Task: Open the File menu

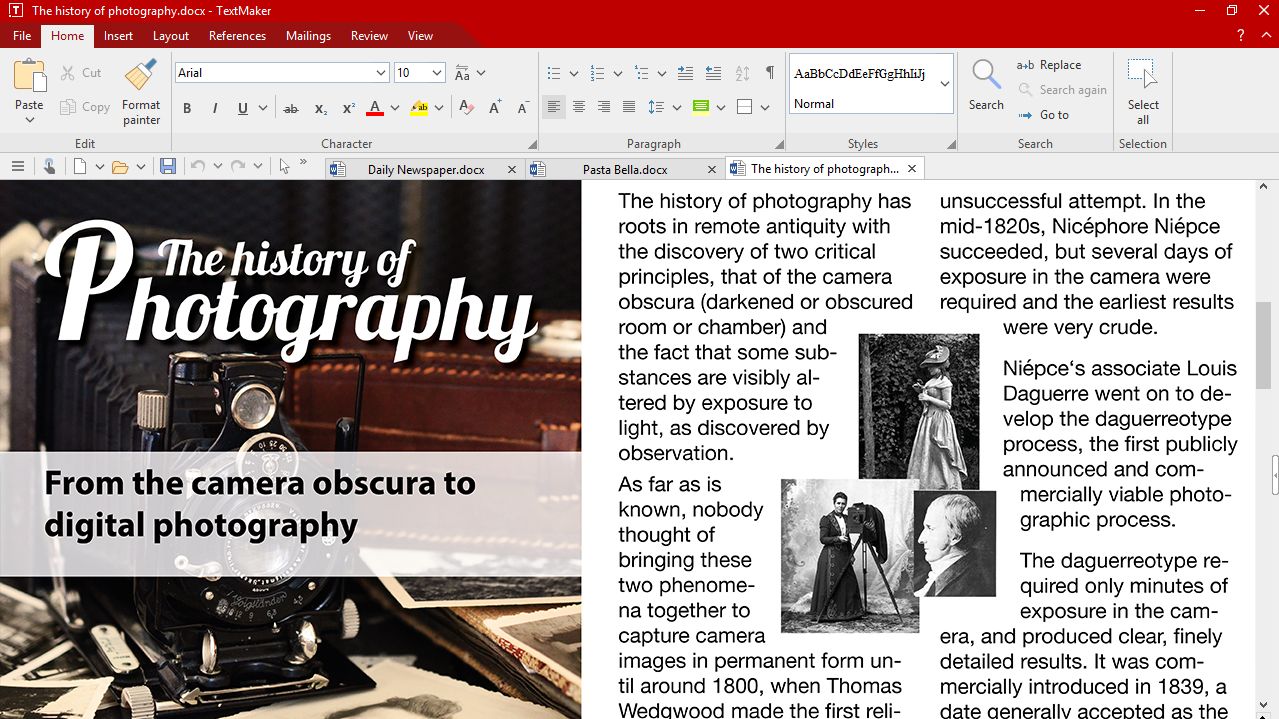Action: [22, 35]
